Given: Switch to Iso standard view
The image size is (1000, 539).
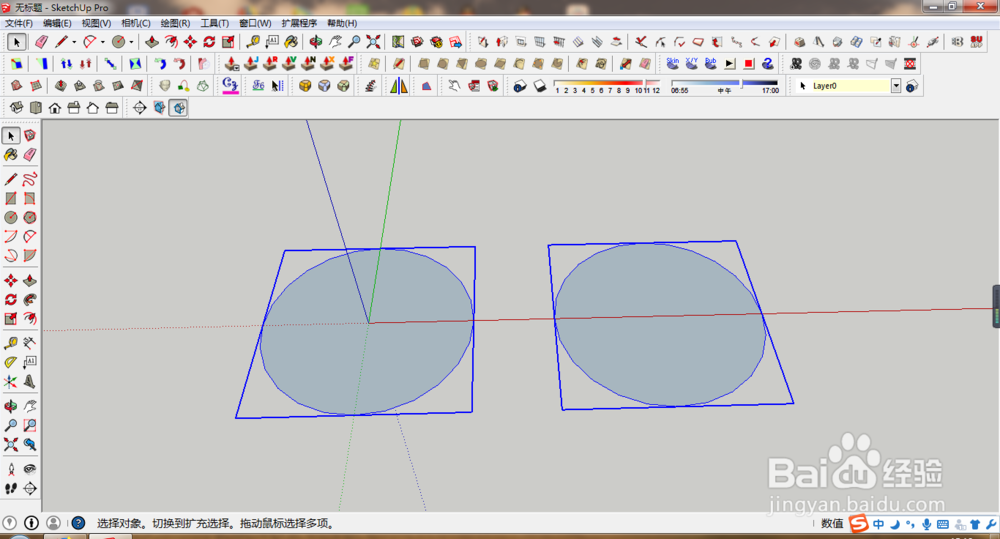Looking at the screenshot, I should pyautogui.click(x=17, y=108).
